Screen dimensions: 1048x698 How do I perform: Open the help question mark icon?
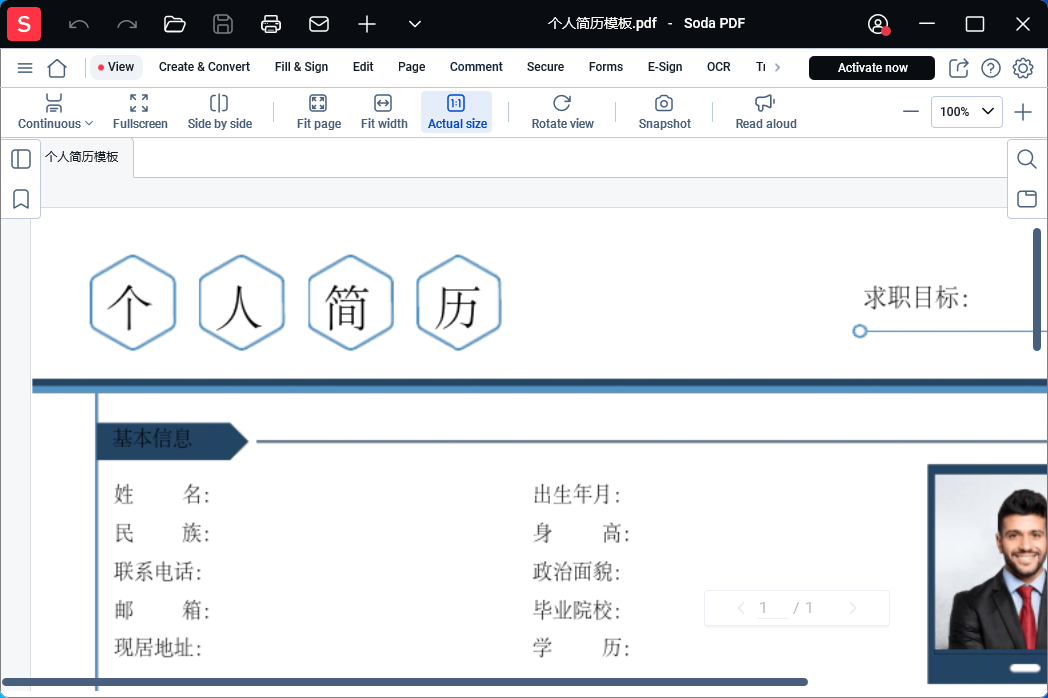991,68
